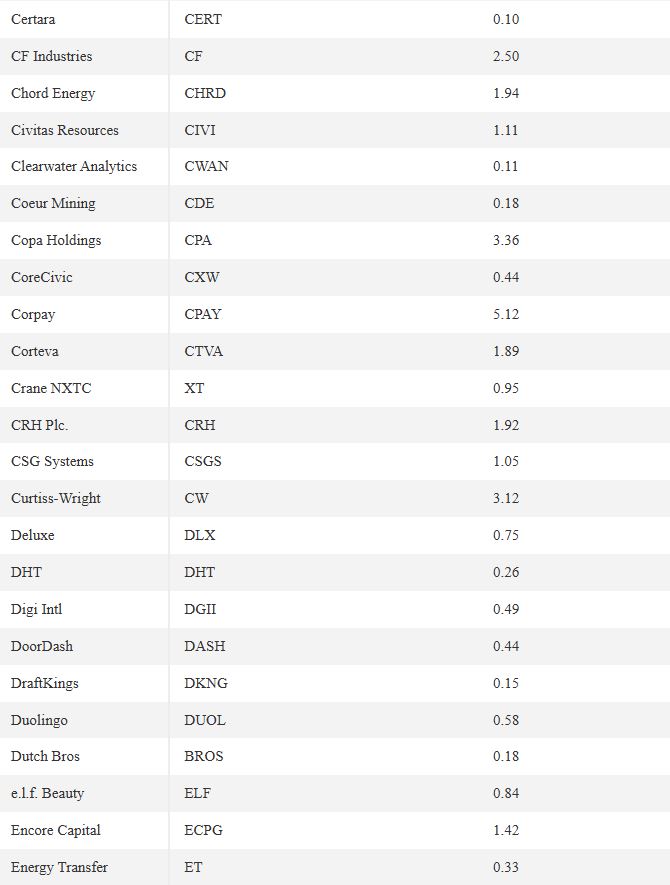Select the Corpay value 5.12
Screen dimensions: 670x885
point(506,314)
